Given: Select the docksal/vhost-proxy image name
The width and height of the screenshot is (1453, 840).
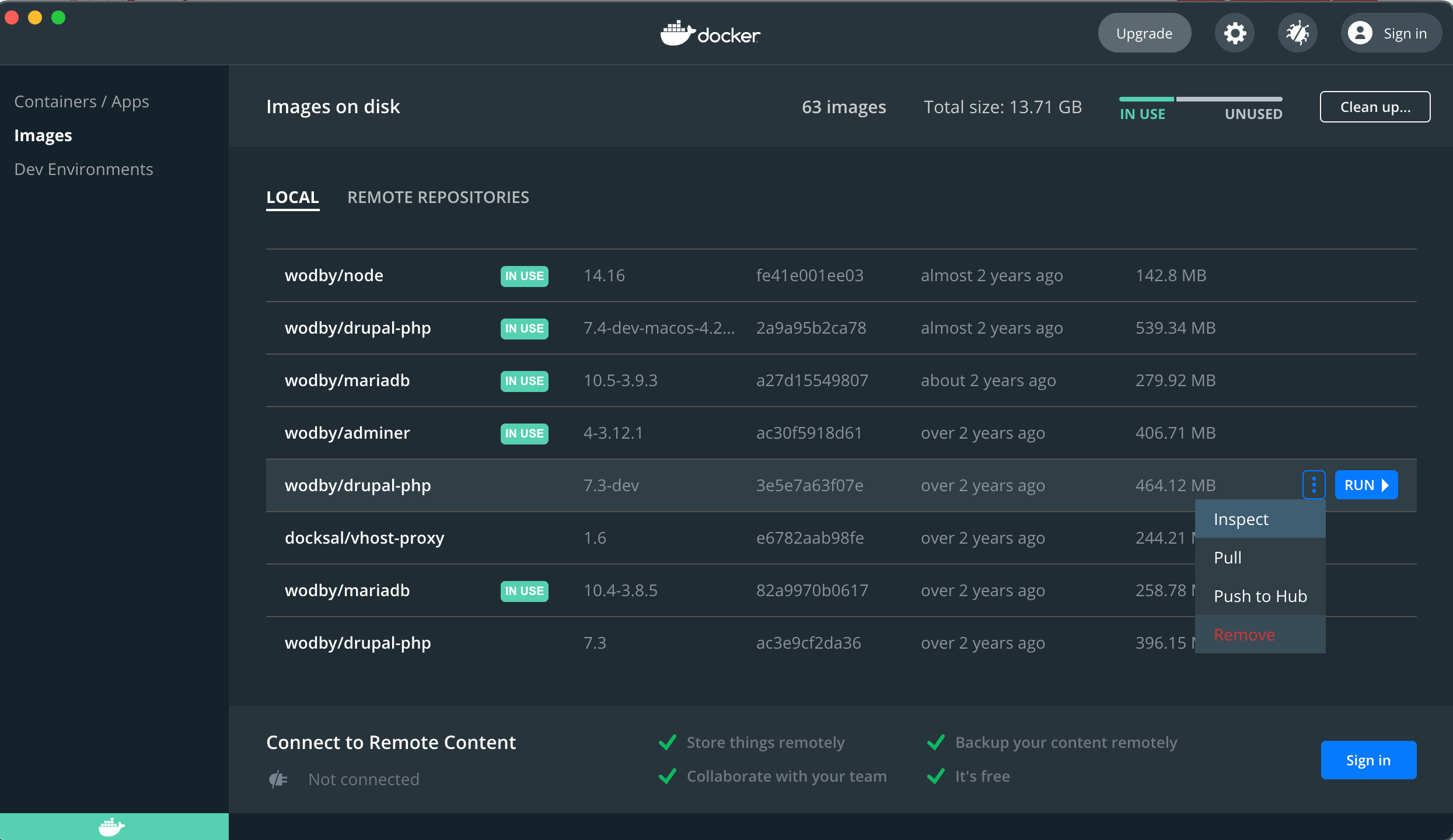Looking at the screenshot, I should [x=364, y=538].
